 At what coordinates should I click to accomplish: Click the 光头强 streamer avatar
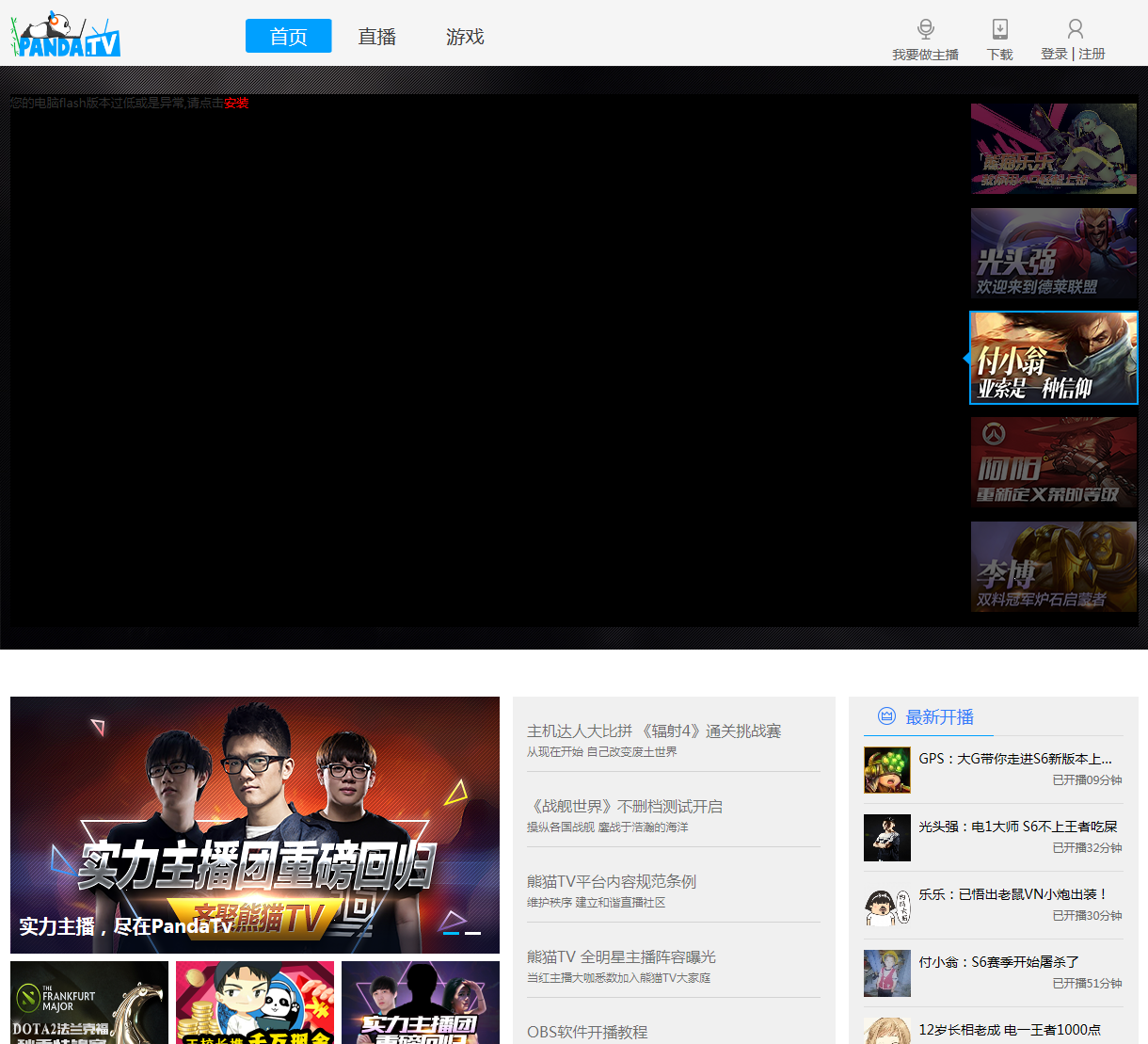tap(887, 838)
